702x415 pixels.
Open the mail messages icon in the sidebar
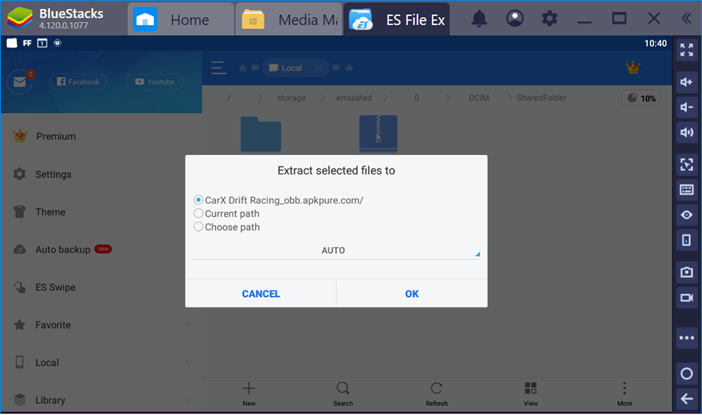[x=20, y=81]
